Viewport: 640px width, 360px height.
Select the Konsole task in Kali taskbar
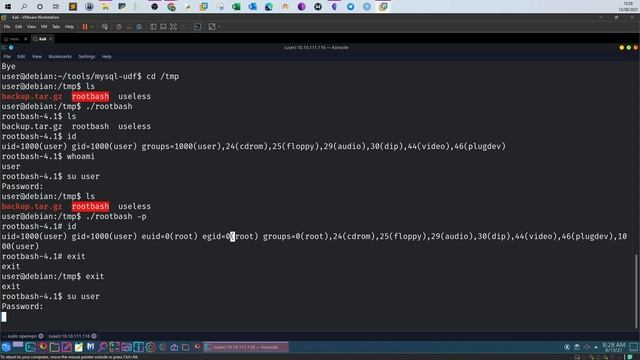246,347
